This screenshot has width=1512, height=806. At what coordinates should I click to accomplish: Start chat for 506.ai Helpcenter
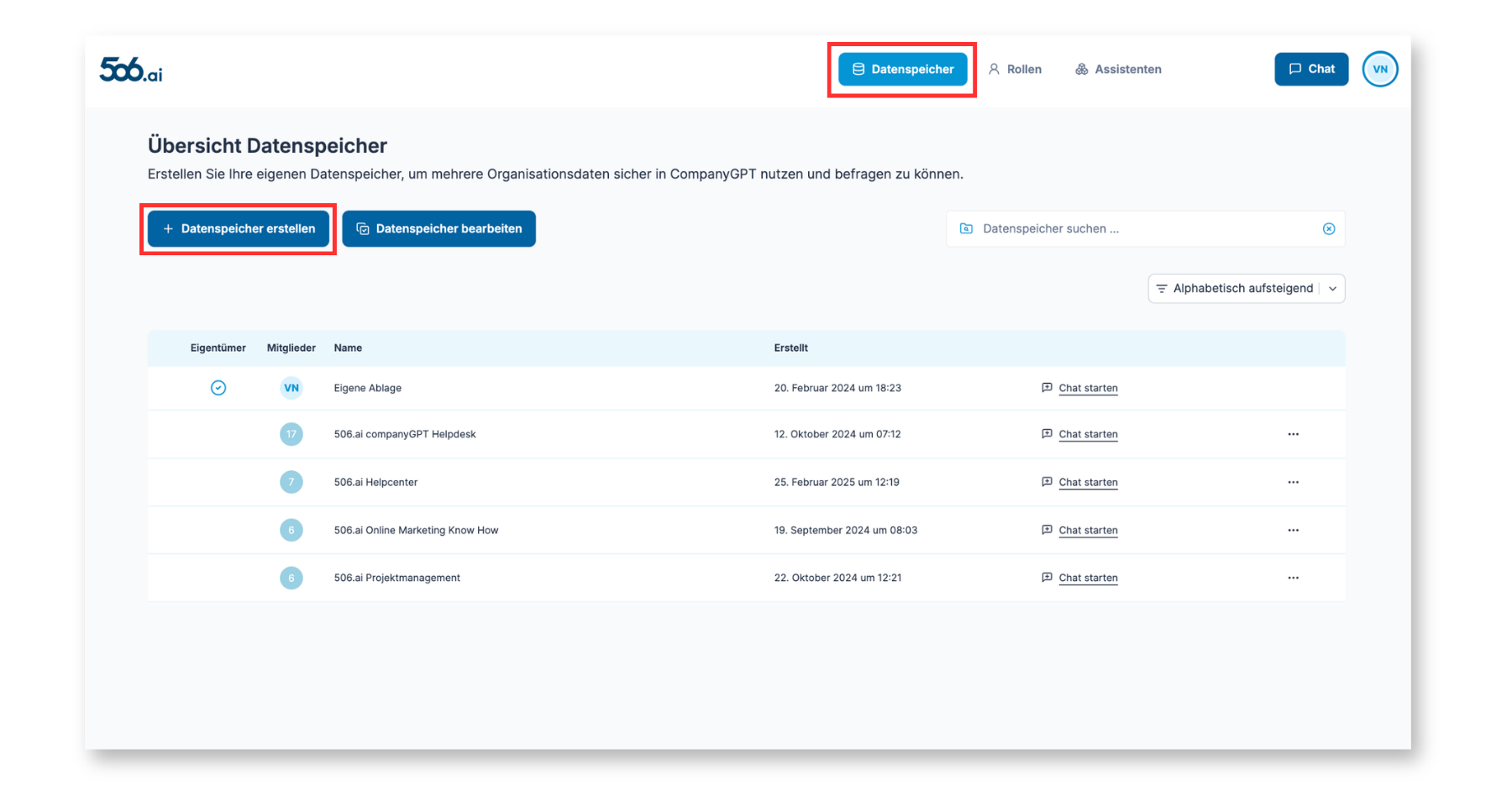pos(1088,482)
